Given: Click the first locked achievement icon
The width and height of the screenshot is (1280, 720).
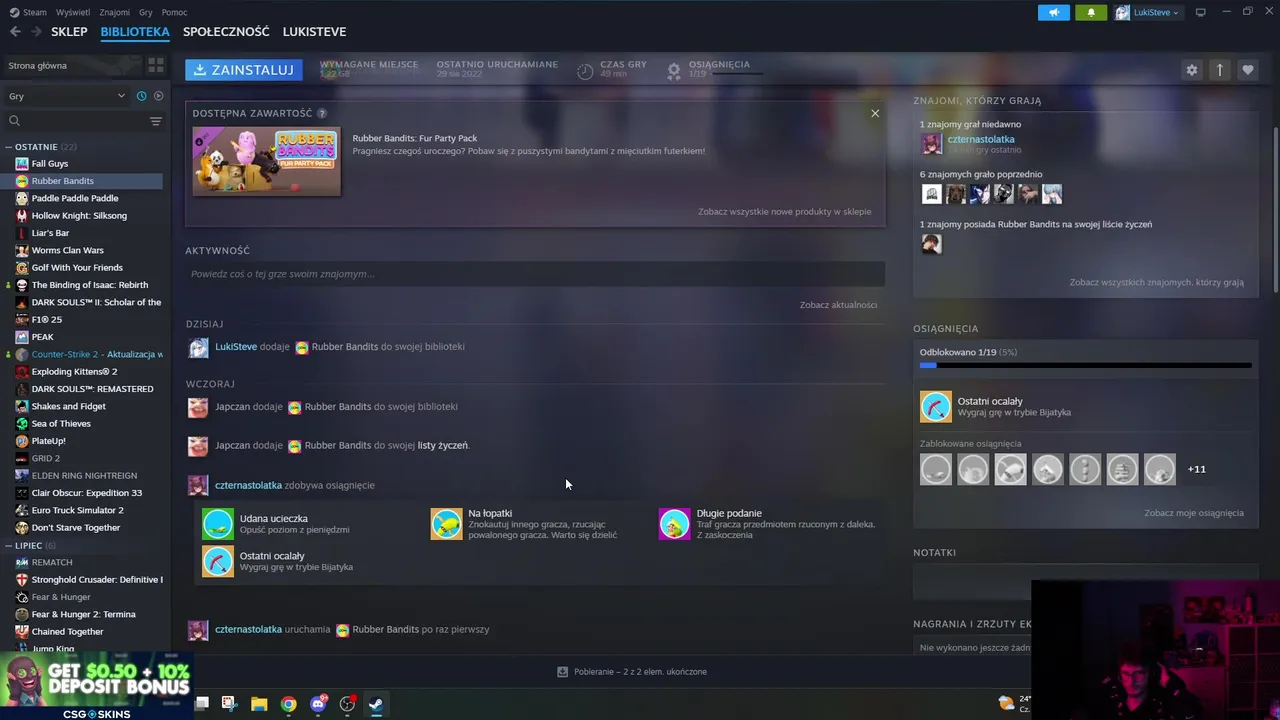Looking at the screenshot, I should pos(936,469).
